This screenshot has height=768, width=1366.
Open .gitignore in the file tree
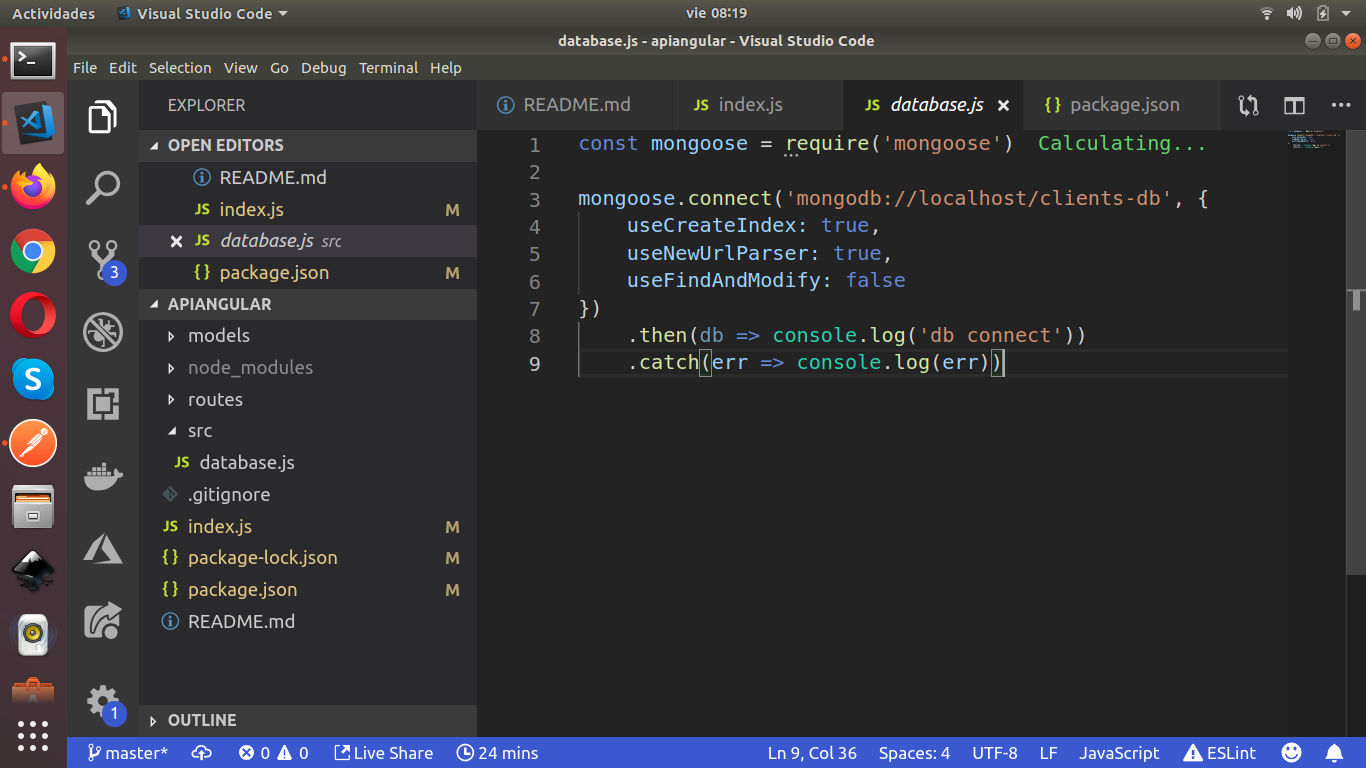308,495
